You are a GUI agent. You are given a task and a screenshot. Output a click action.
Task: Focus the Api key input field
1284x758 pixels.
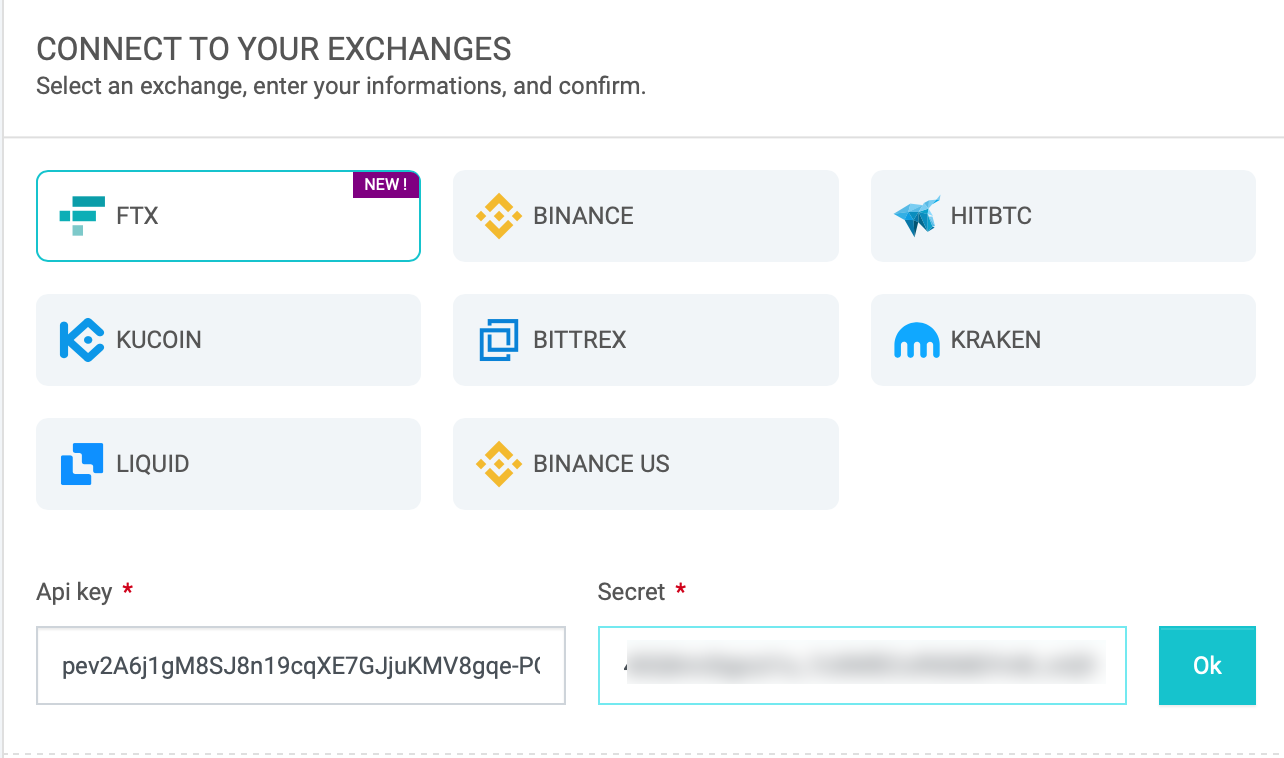(301, 666)
